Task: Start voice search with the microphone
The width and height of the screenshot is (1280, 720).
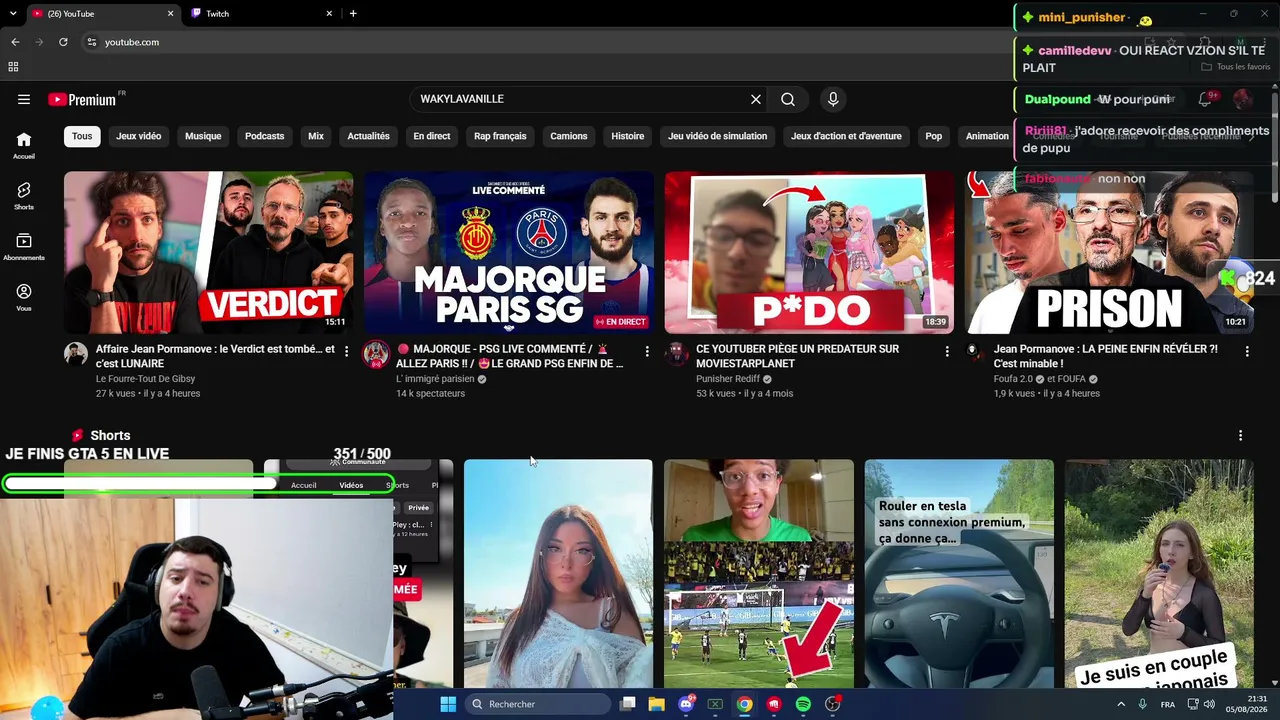Action: (x=833, y=99)
